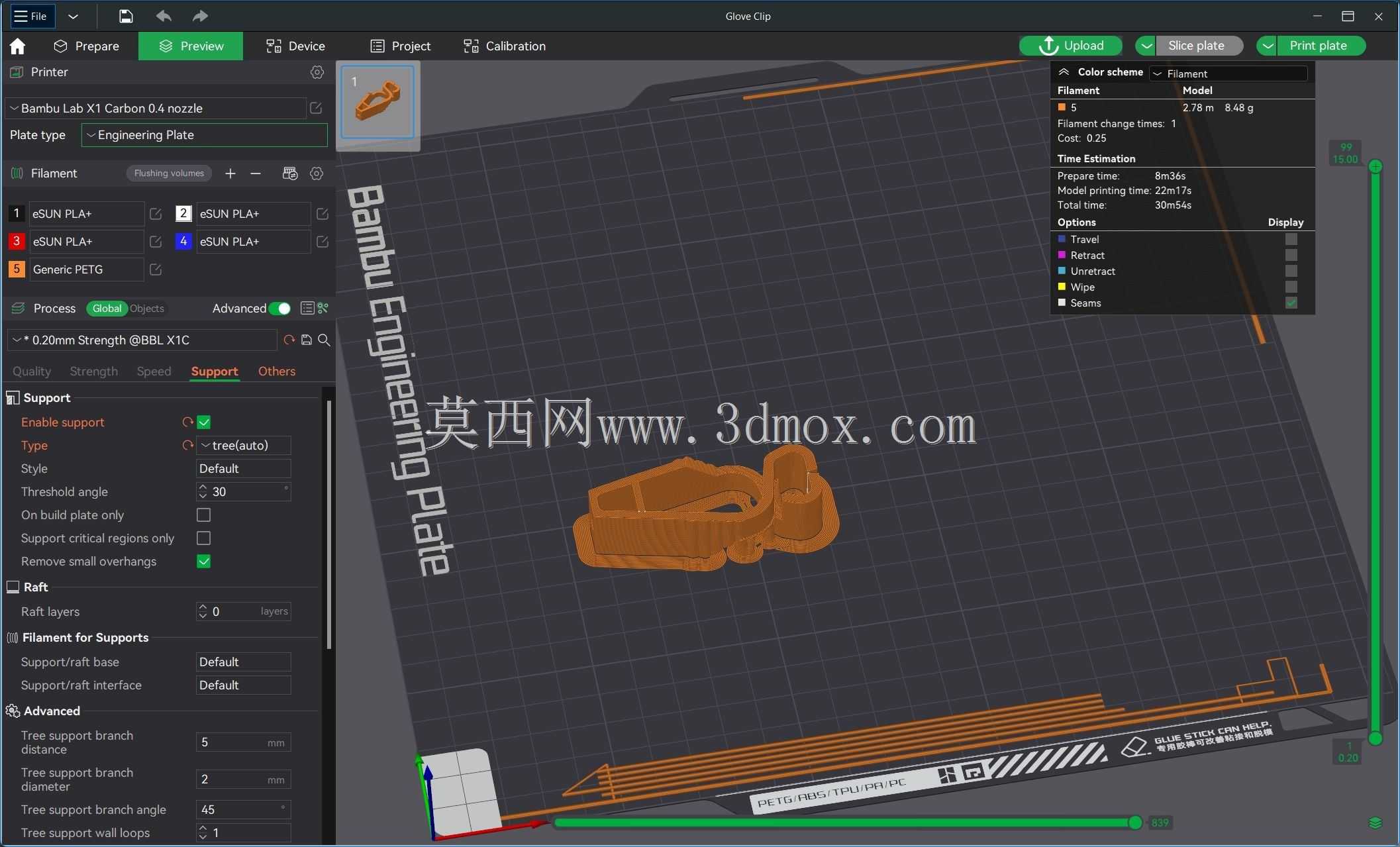Open Flushing volumes

click(x=169, y=174)
